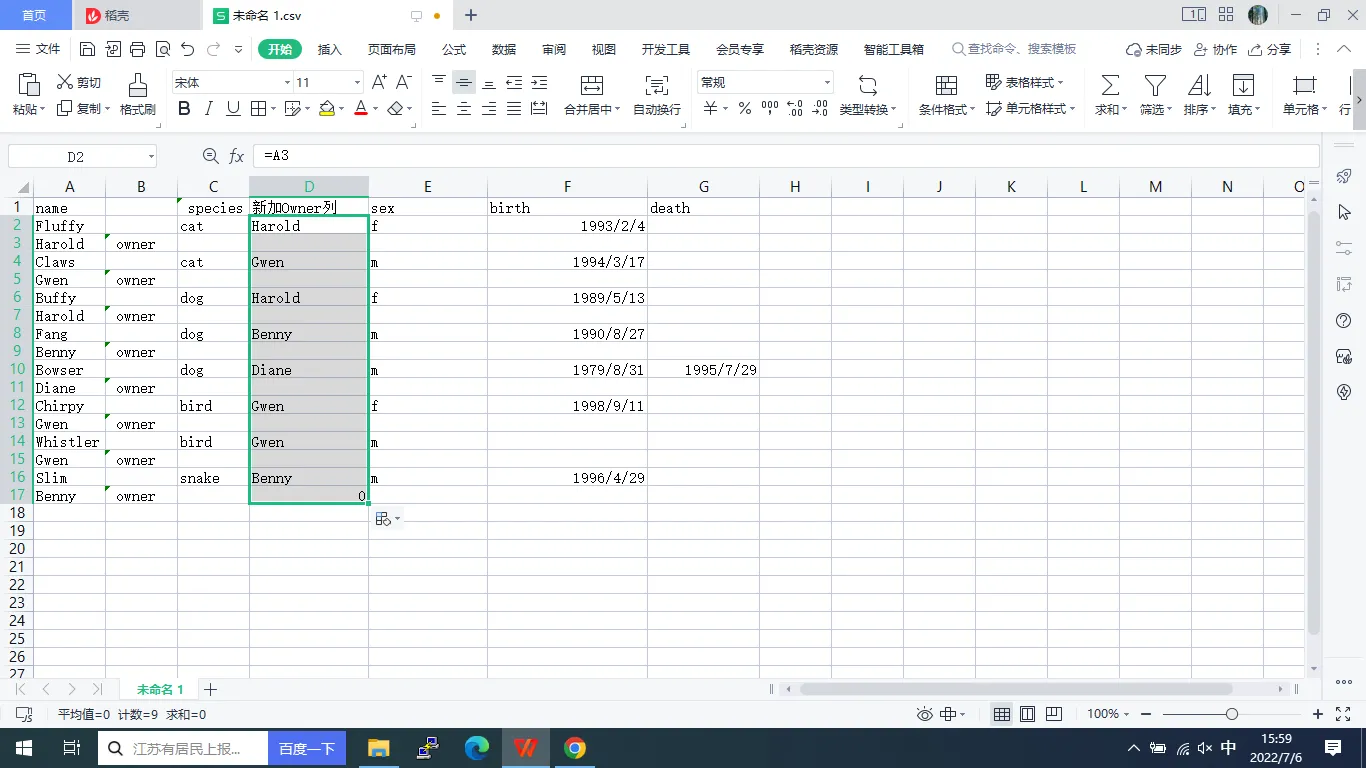
Task: Toggle middle vertical alignment
Action: click(464, 82)
